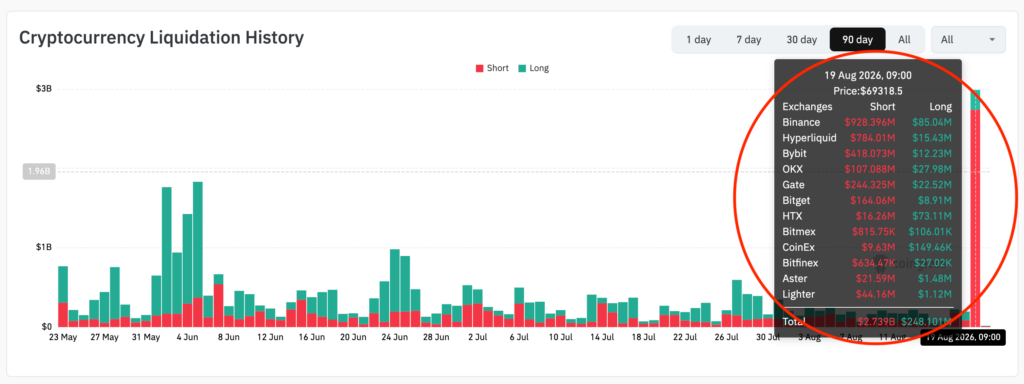Click the 14 Jul date label

tap(601, 338)
